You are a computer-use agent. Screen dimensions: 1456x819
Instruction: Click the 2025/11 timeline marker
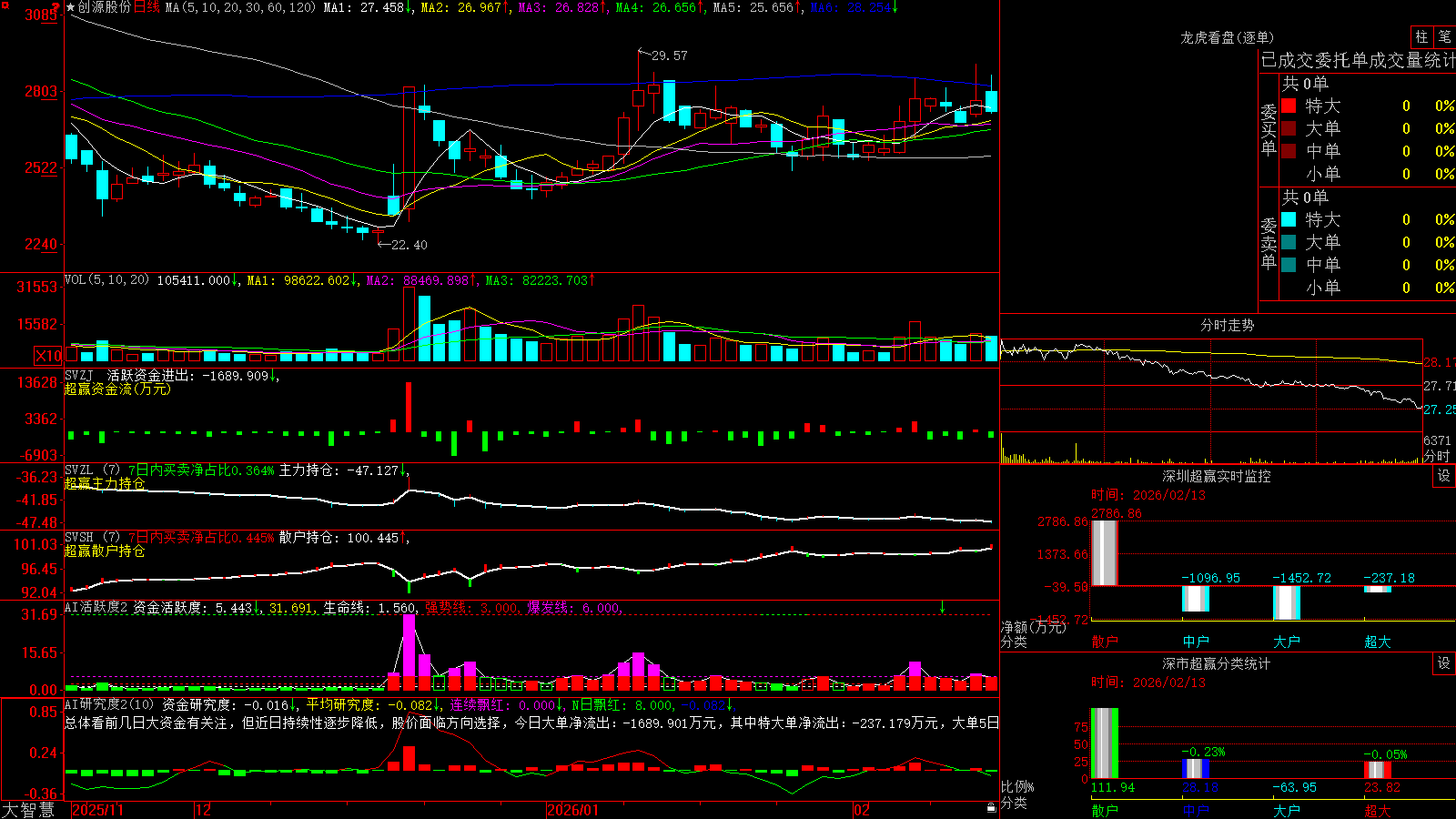tap(97, 810)
